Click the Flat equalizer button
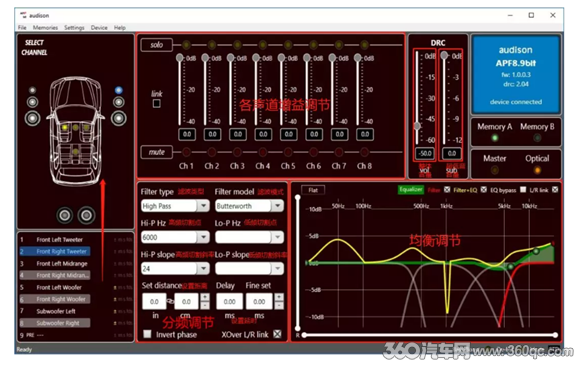580x371 pixels. click(313, 190)
